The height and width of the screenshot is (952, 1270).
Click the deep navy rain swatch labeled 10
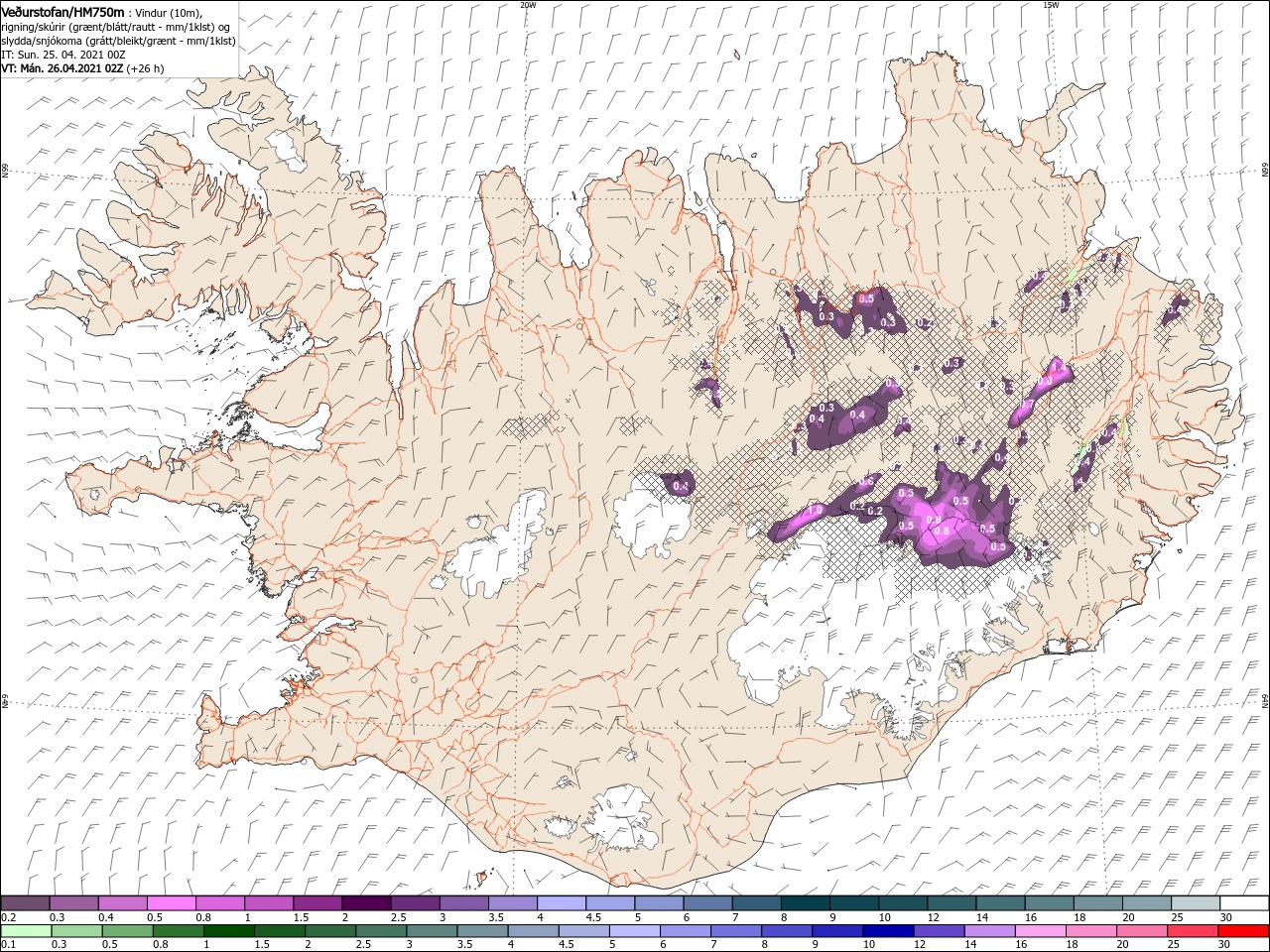[x=888, y=931]
